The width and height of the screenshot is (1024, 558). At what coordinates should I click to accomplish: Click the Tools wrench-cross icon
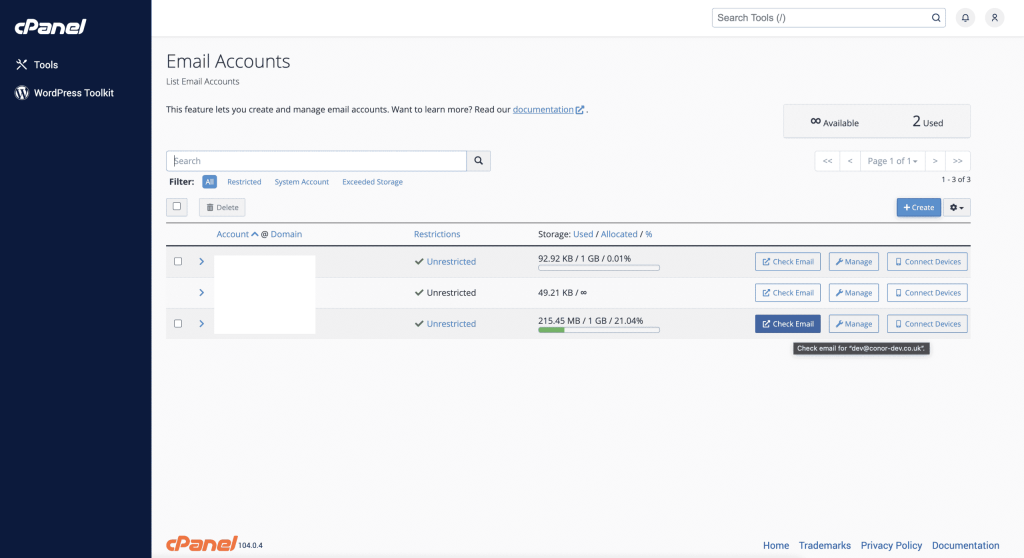[x=22, y=65]
